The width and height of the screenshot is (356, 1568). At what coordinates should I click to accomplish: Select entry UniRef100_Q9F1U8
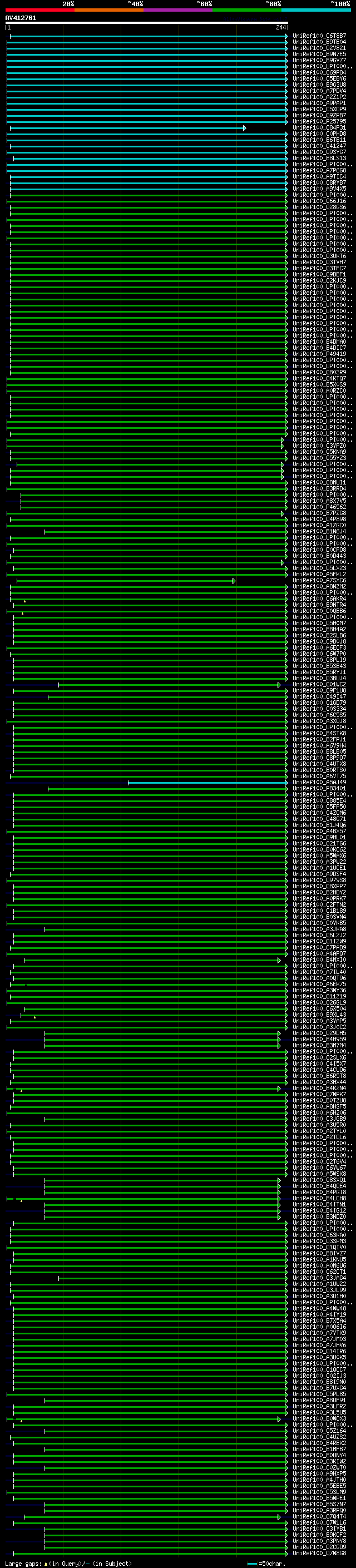coord(319,690)
